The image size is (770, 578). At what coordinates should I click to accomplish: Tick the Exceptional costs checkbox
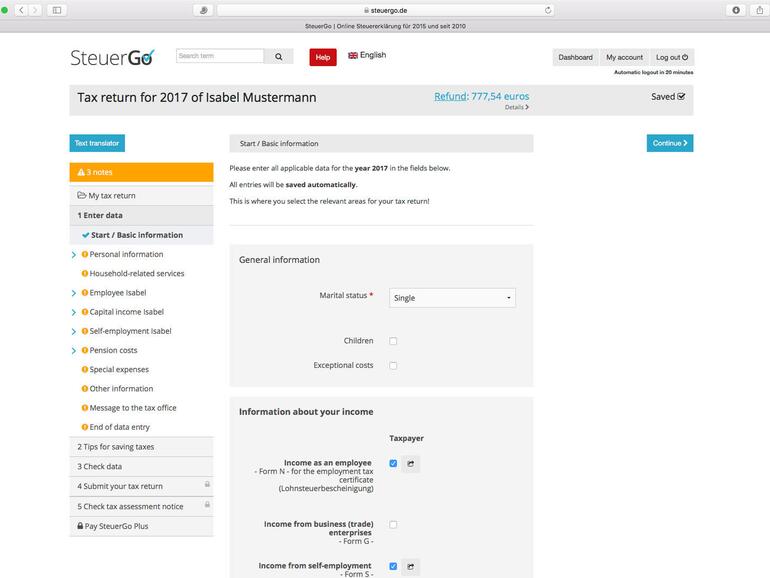click(x=393, y=365)
